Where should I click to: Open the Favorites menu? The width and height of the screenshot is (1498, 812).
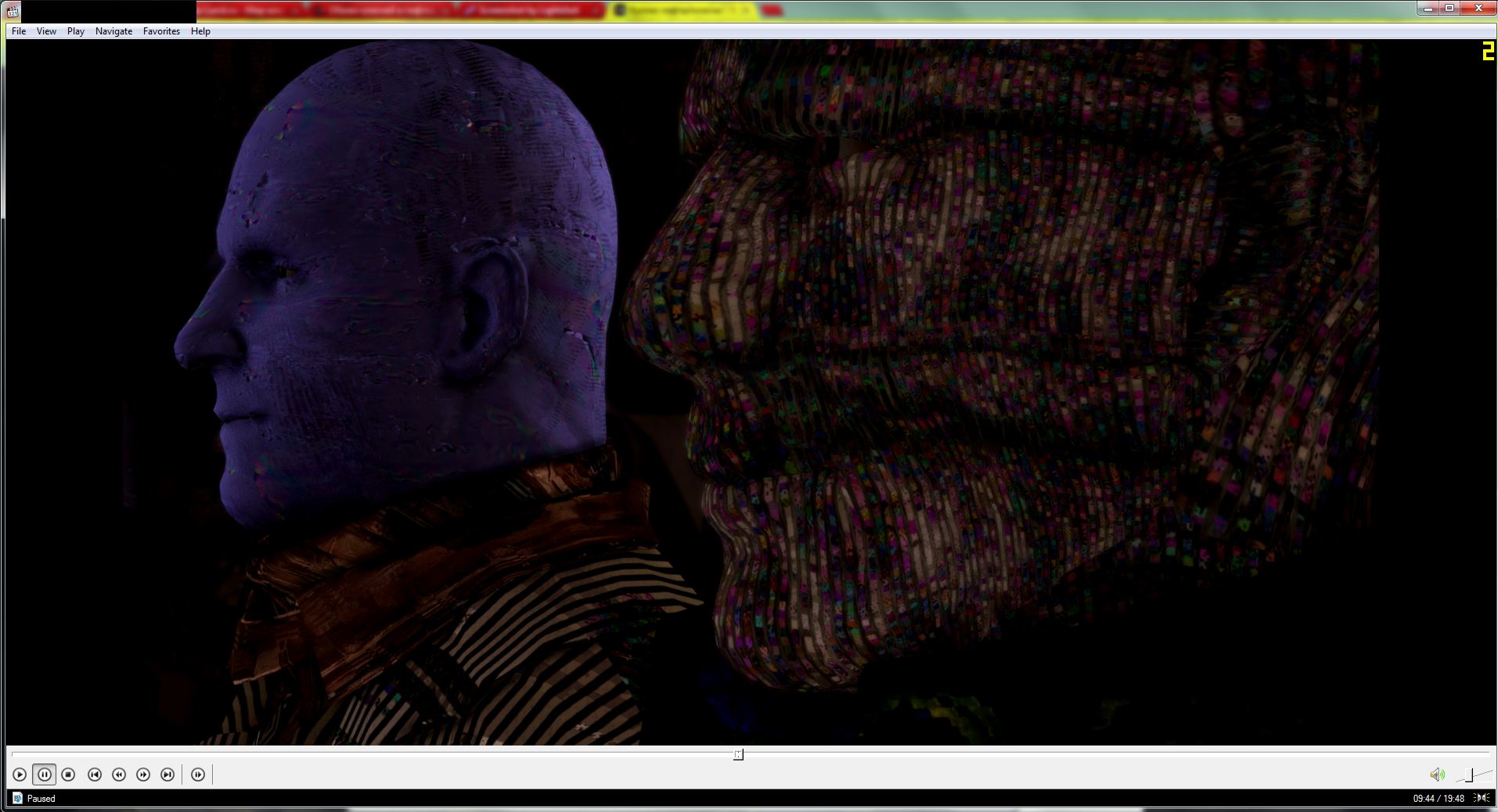point(161,31)
